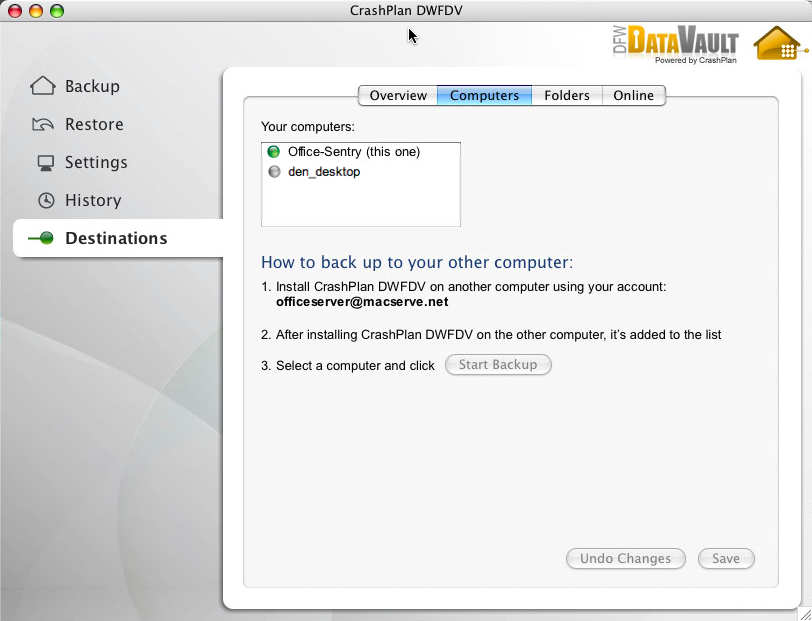This screenshot has height=621, width=812.
Task: Switch to the Folders tab
Action: (567, 95)
